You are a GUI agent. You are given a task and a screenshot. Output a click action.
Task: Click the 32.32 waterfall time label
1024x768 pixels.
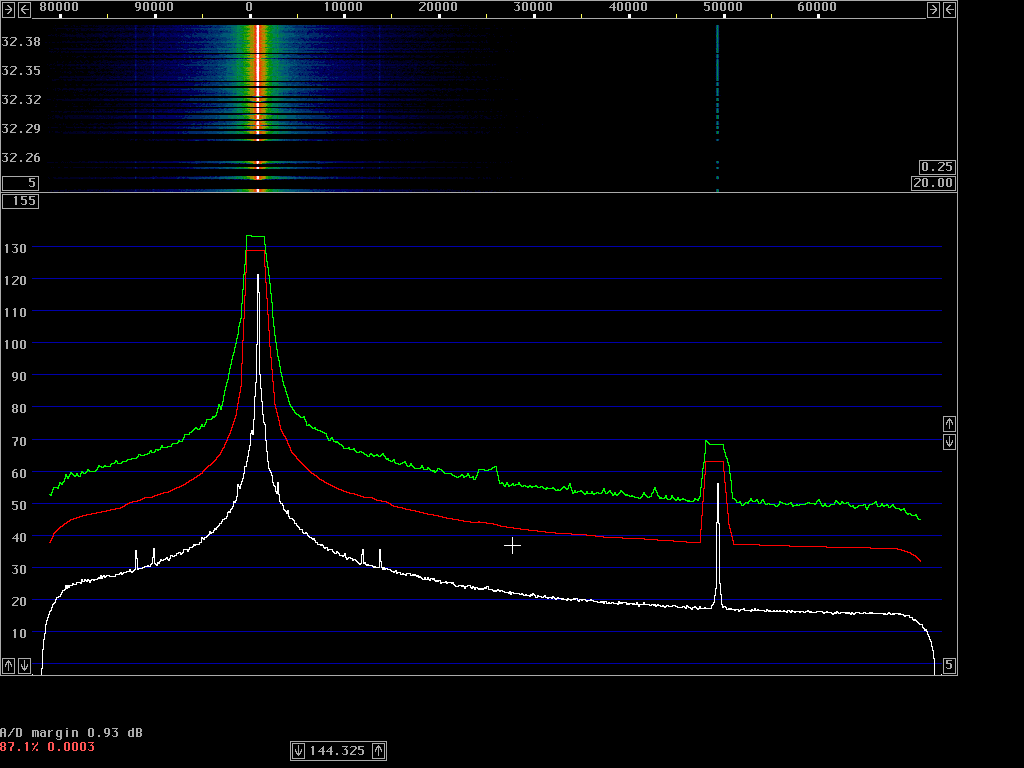21,100
